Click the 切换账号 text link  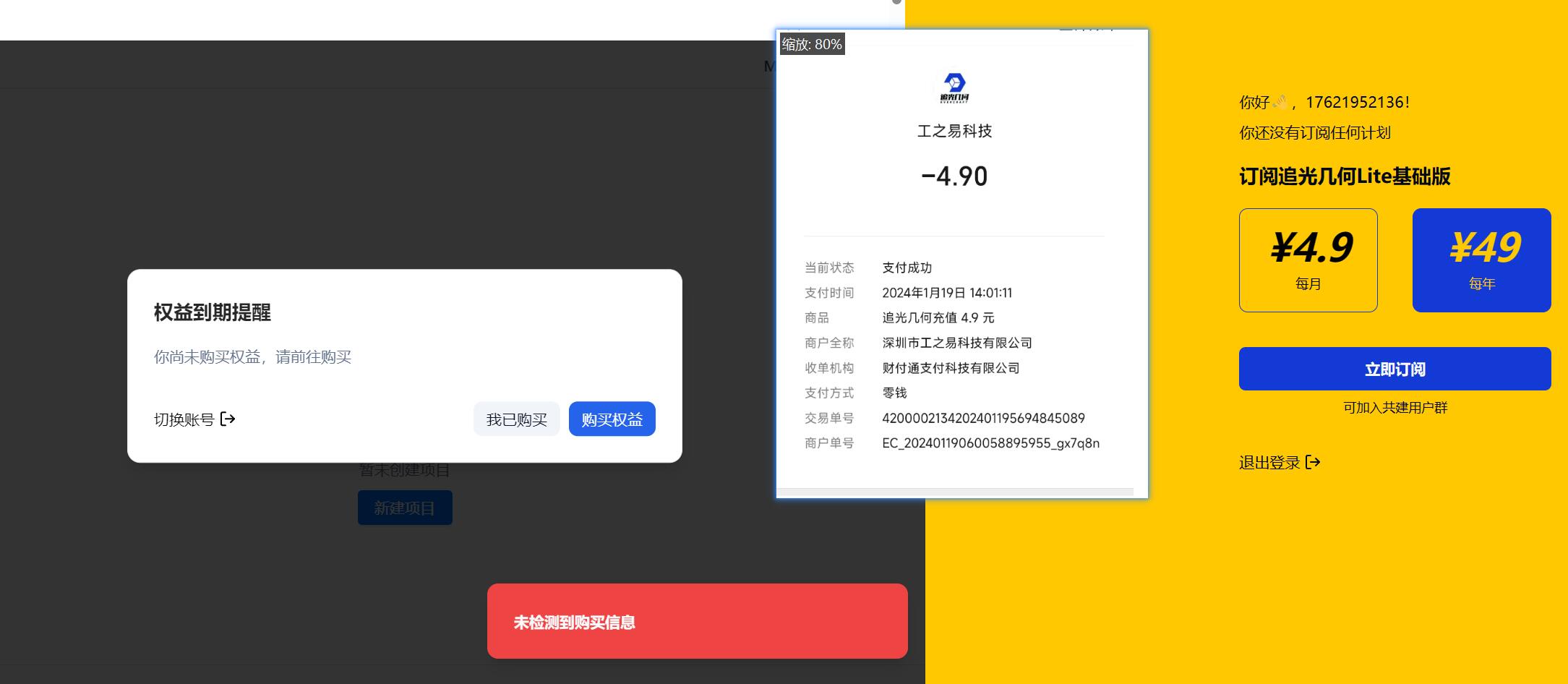(184, 419)
